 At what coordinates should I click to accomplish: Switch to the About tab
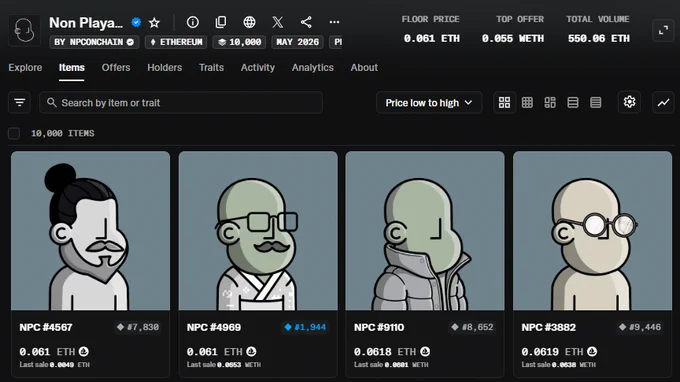click(364, 68)
